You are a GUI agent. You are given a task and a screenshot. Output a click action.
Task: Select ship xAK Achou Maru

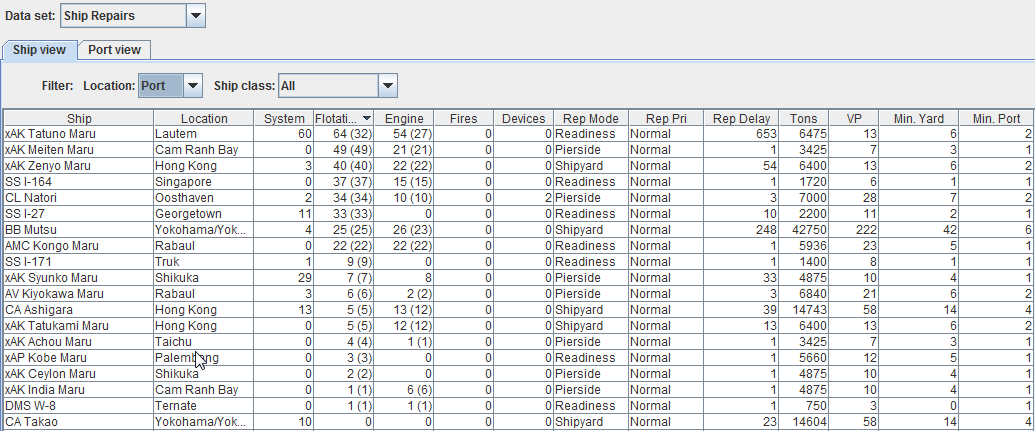(48, 342)
